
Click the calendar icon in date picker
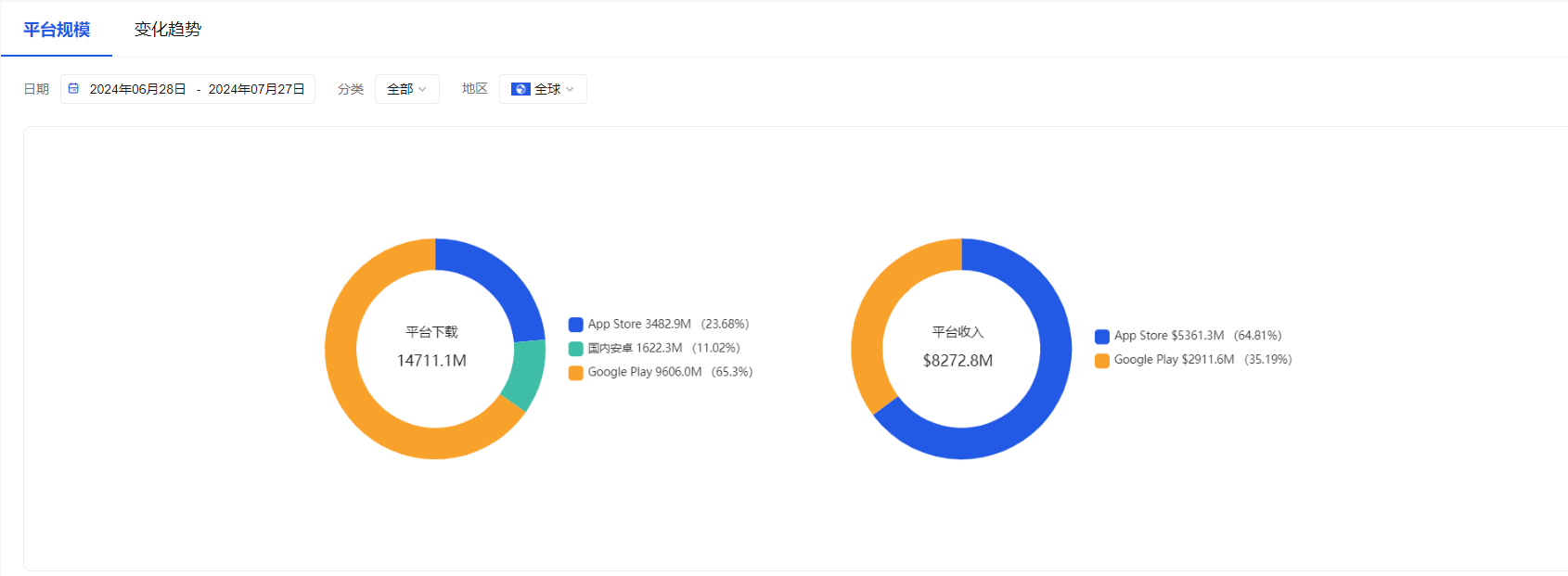74,89
